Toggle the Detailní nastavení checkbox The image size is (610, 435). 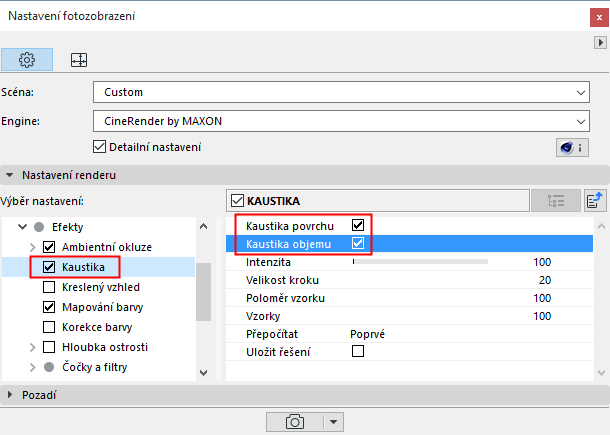click(98, 147)
